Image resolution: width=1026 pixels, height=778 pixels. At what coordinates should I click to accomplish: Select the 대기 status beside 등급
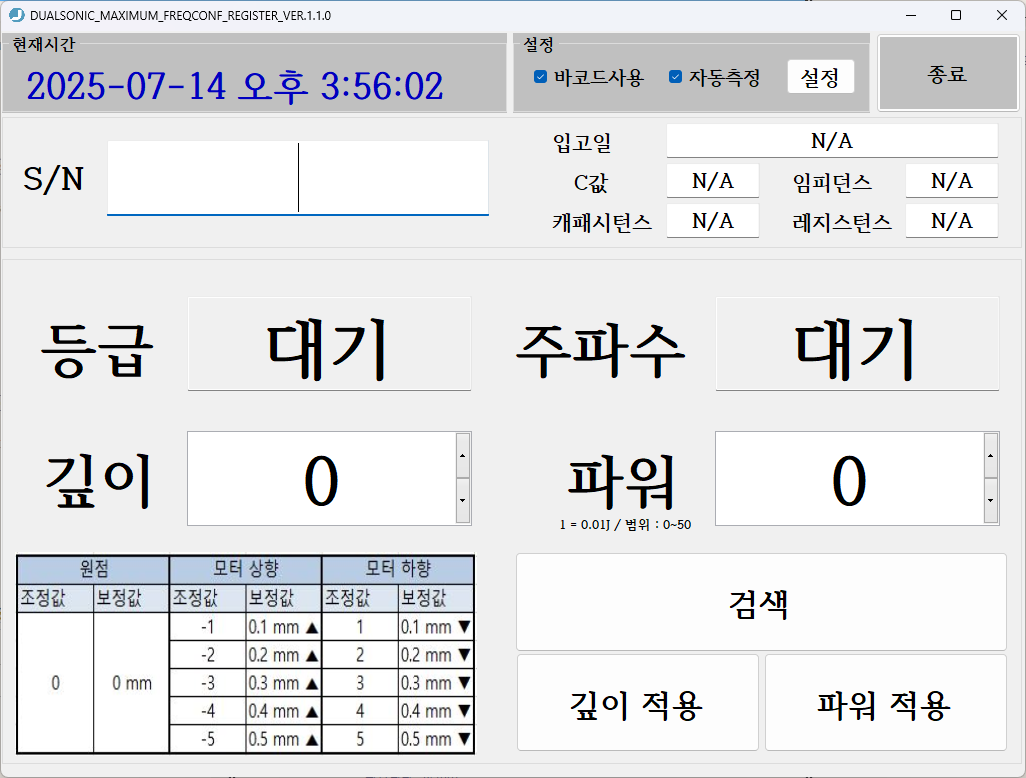point(329,343)
